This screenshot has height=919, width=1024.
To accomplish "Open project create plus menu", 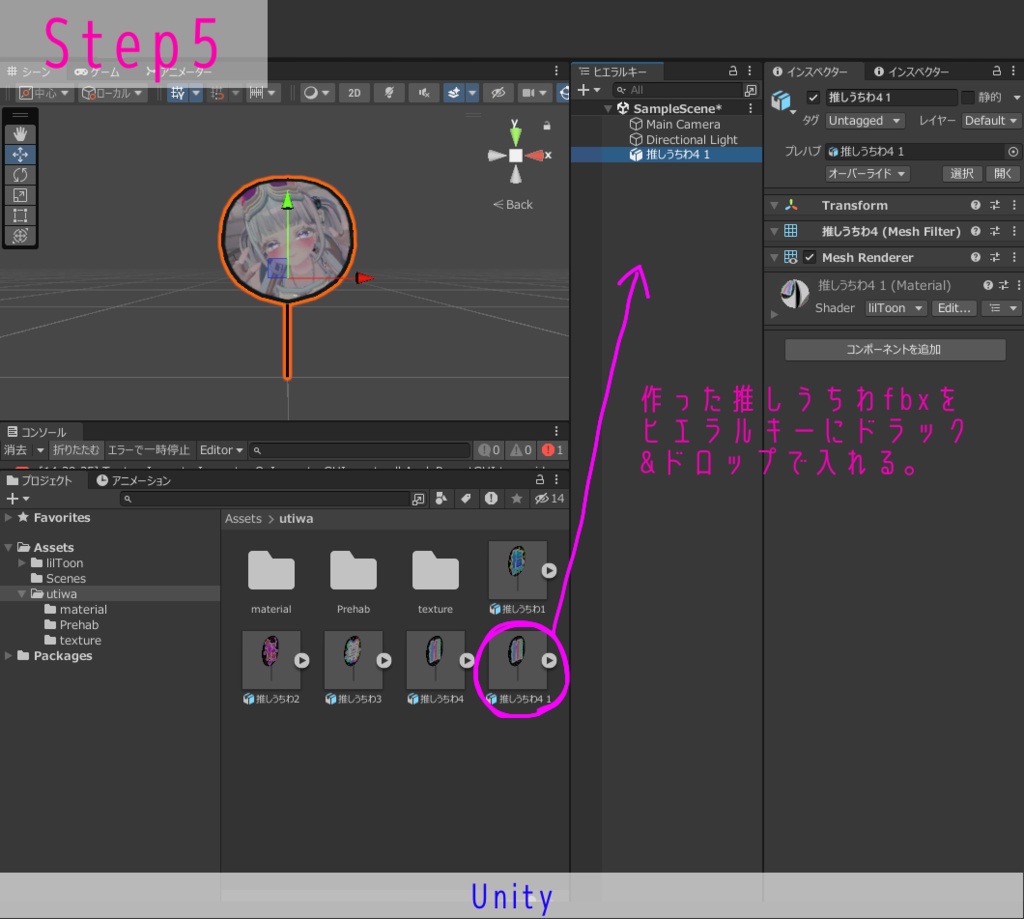I will pyautogui.click(x=17, y=498).
